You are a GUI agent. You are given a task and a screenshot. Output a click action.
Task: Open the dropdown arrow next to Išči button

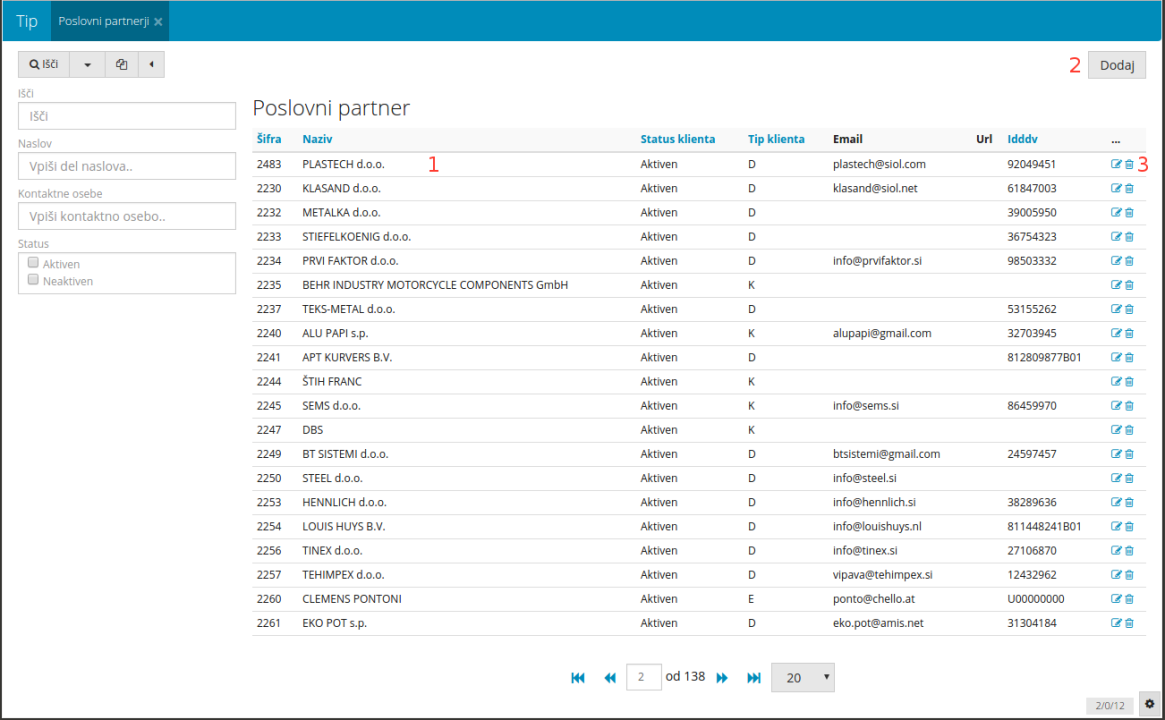pyautogui.click(x=87, y=65)
